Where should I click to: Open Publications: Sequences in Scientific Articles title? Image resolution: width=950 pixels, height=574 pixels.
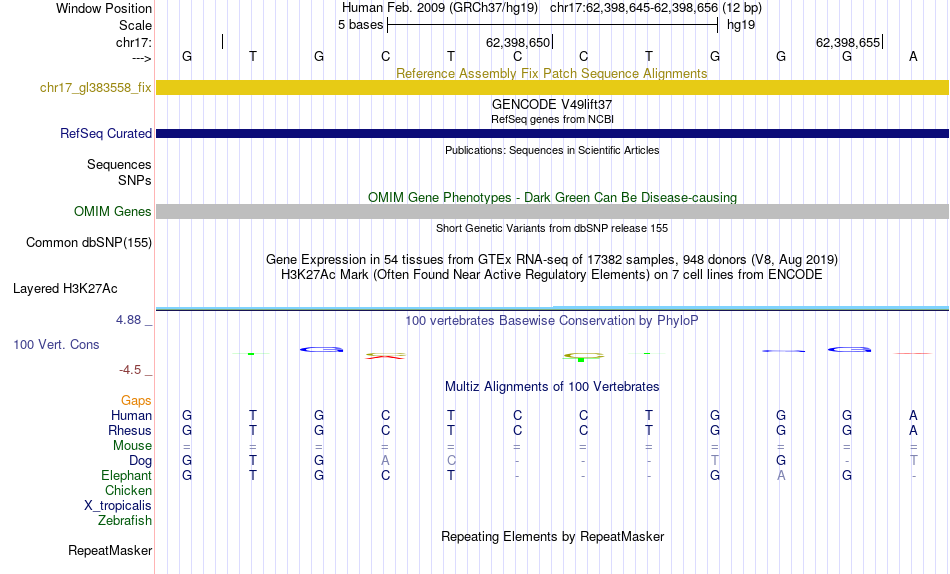pyautogui.click(x=552, y=150)
